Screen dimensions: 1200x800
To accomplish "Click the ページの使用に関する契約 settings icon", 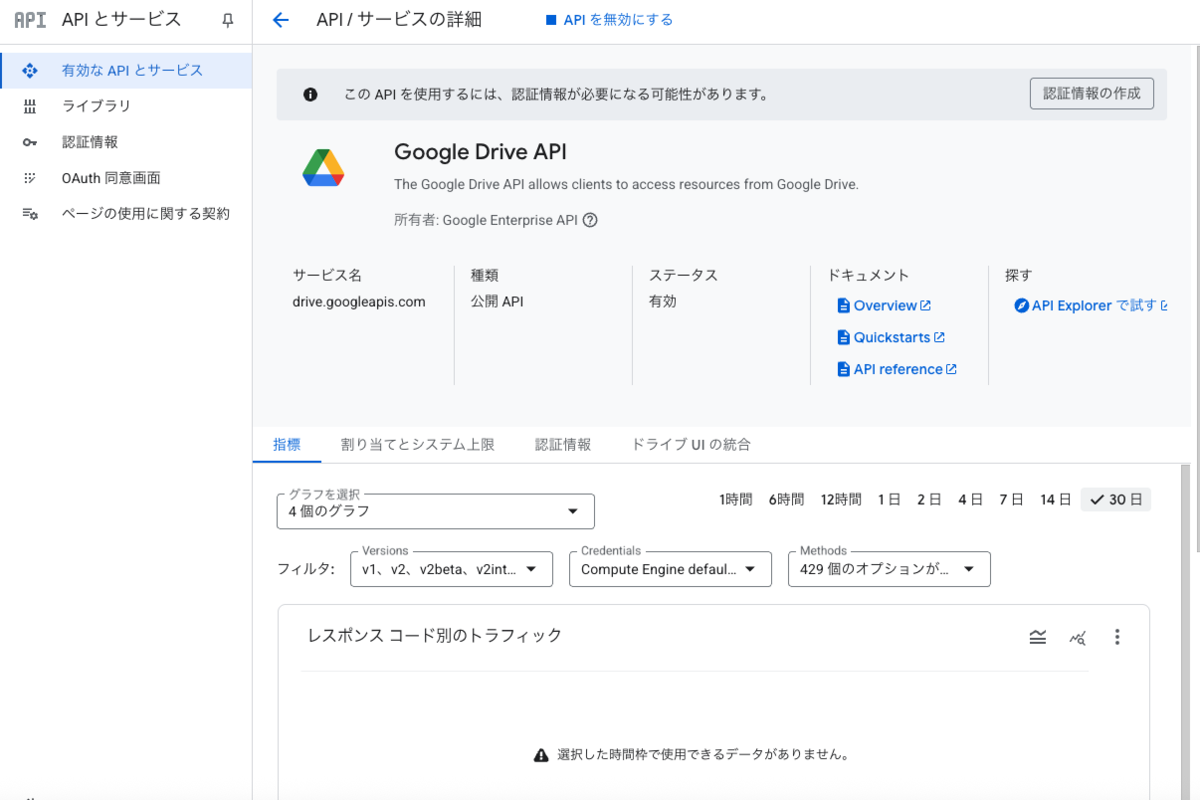I will point(30,214).
